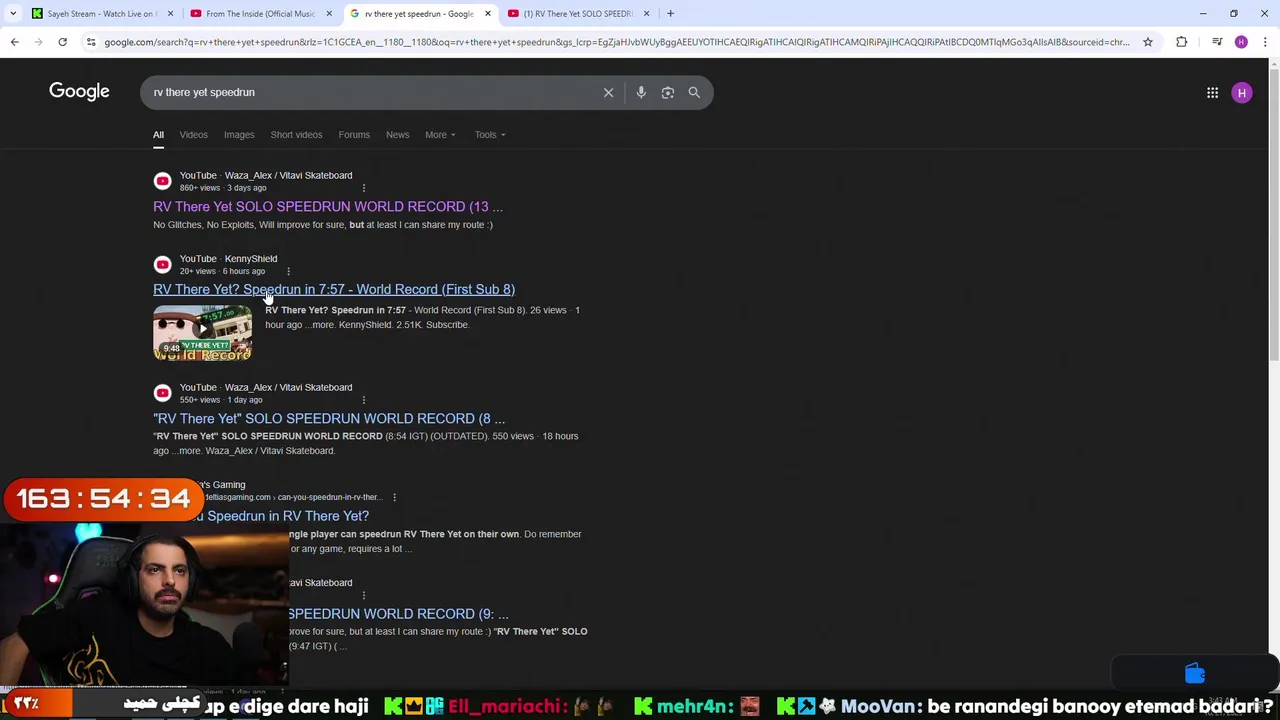Screen dimensions: 1280x720
Task: Click into the search text field
Action: (370, 92)
